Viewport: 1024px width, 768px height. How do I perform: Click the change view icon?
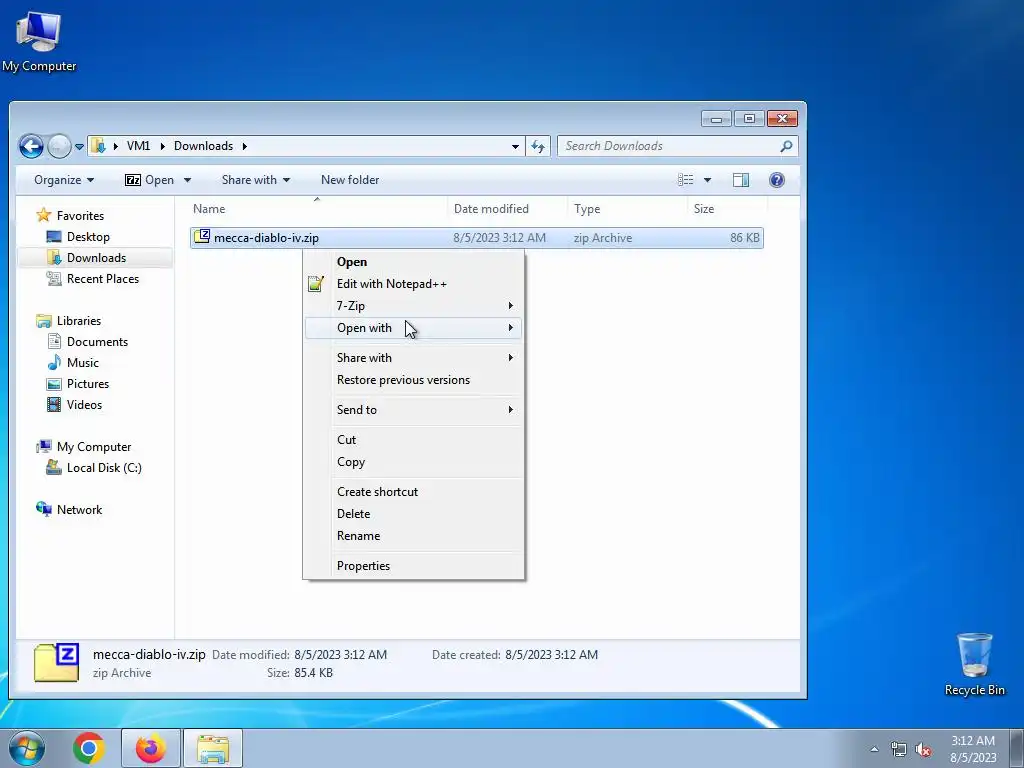pos(686,180)
